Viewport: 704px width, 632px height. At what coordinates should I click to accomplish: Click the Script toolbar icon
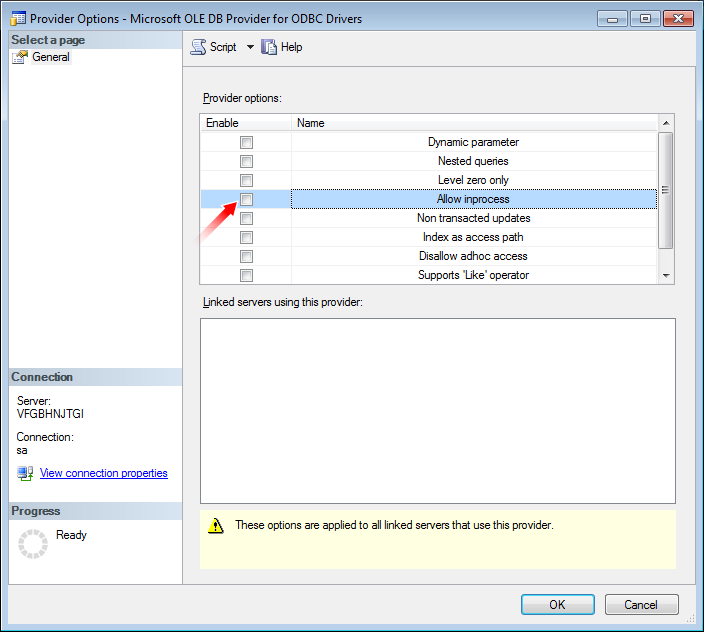198,47
